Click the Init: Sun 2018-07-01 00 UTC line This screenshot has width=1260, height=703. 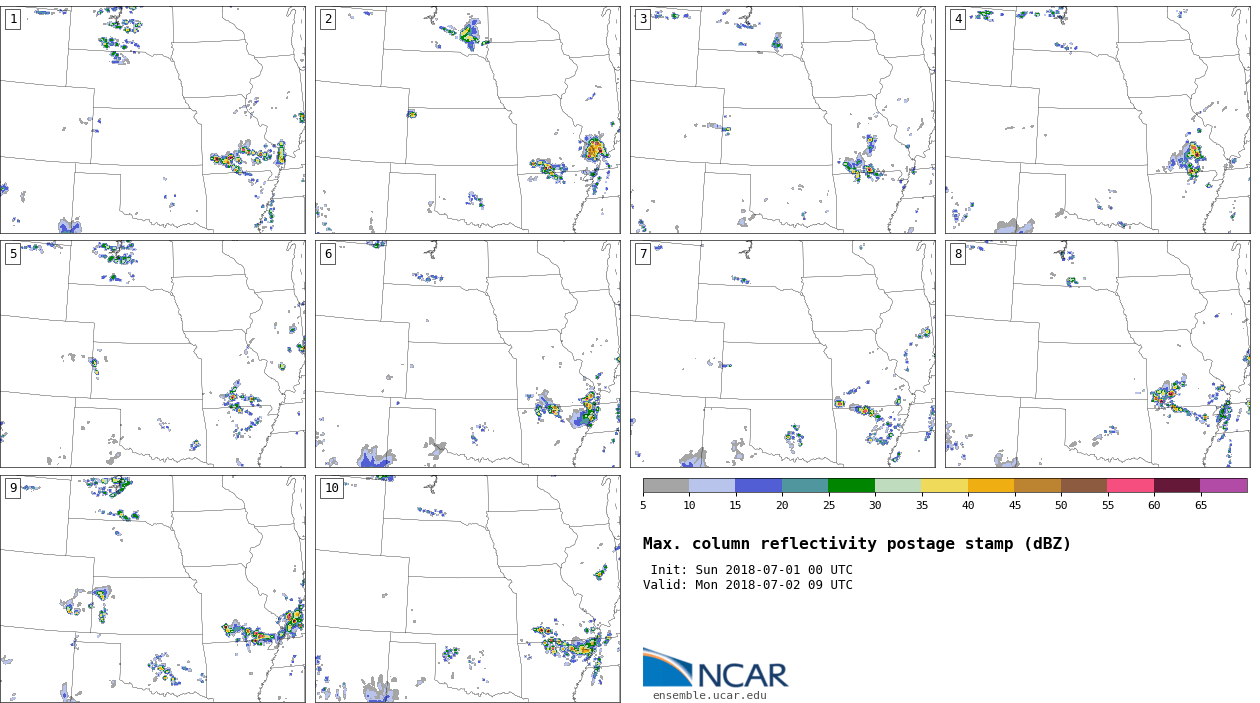752,570
